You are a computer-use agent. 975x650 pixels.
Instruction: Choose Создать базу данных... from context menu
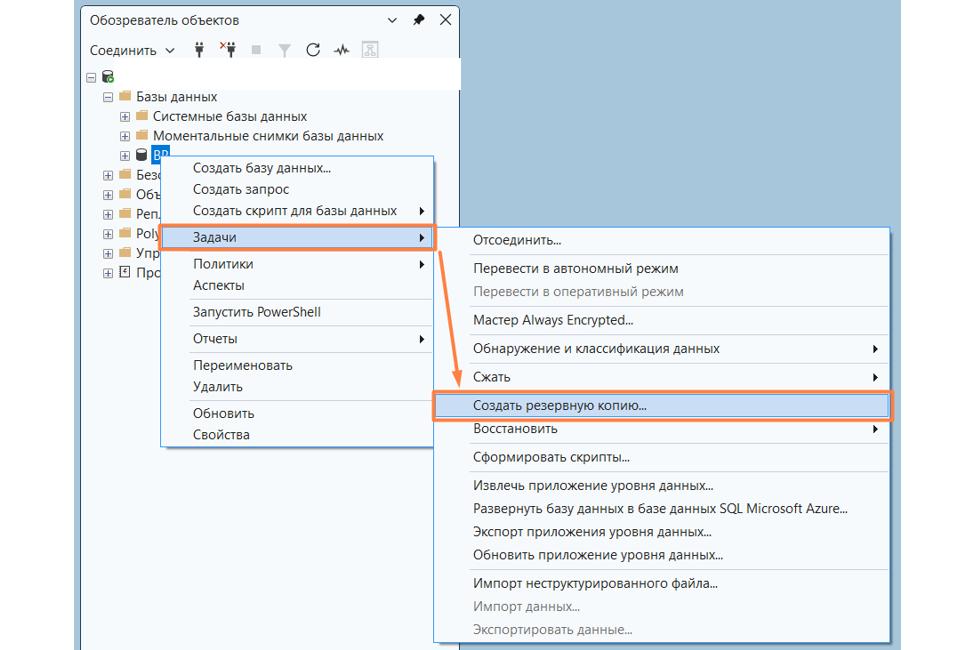297,168
